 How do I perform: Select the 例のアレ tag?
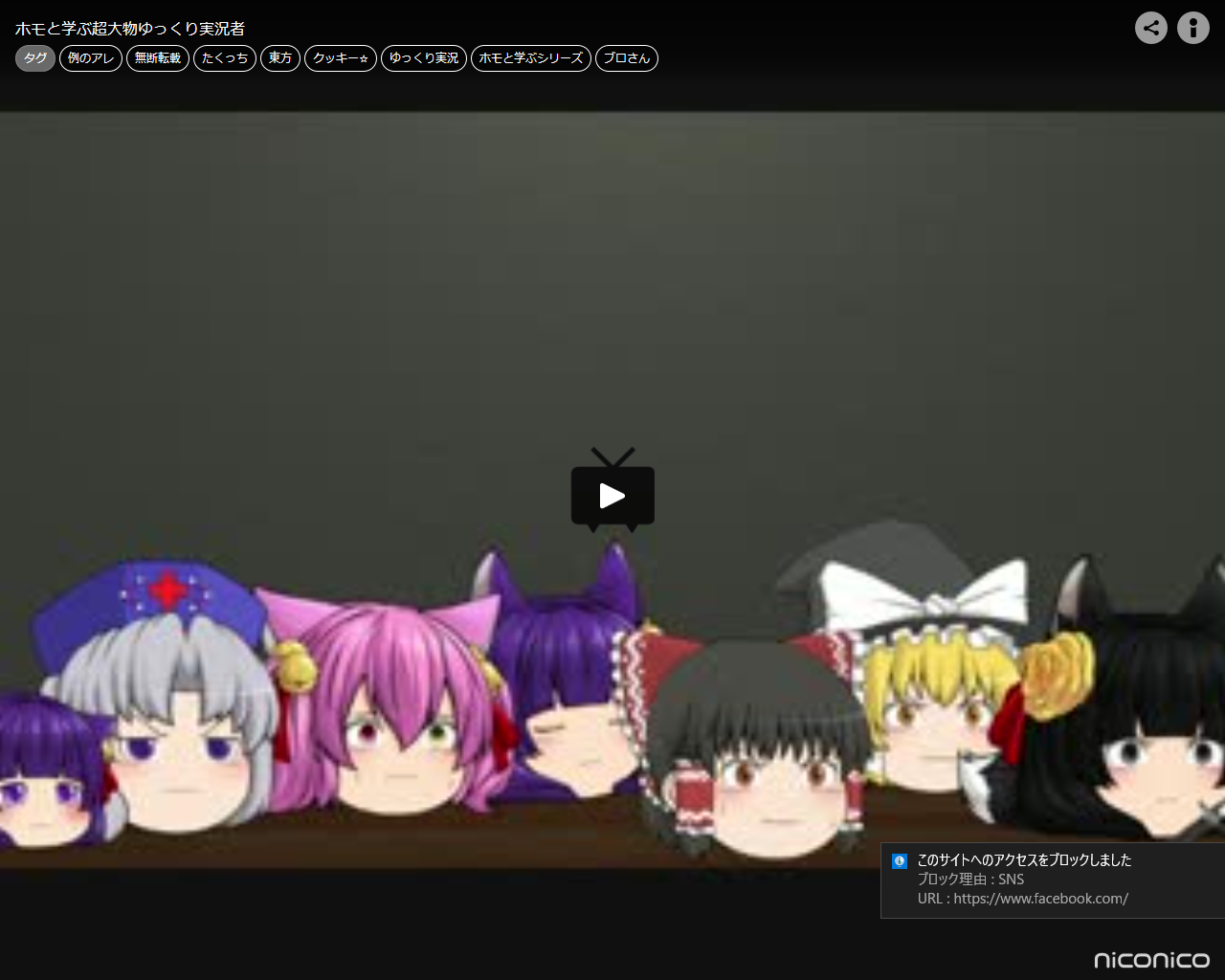coord(91,58)
